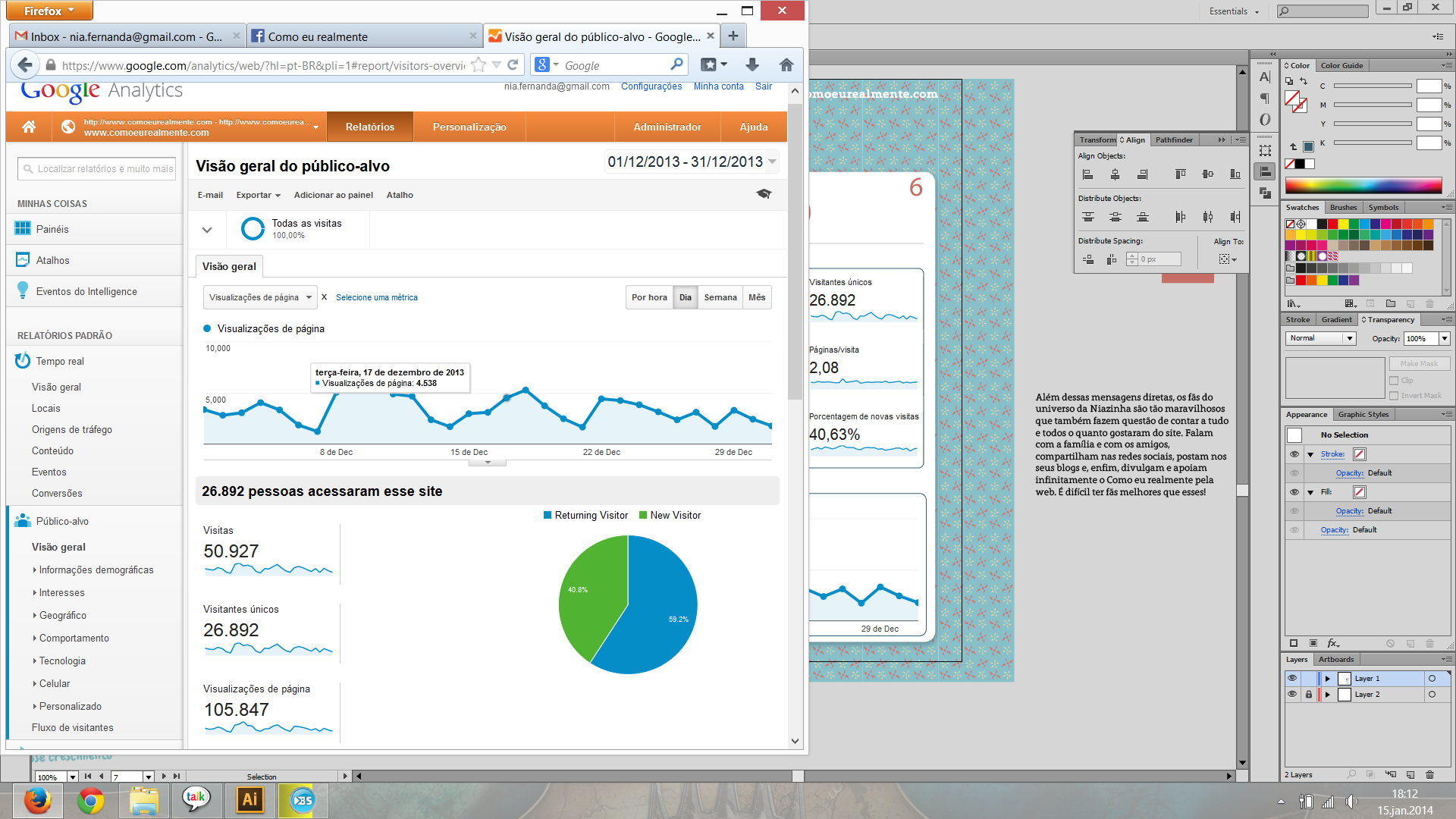This screenshot has width=1456, height=819.
Task: Open Visualizações de página metric dropdown
Action: (259, 297)
